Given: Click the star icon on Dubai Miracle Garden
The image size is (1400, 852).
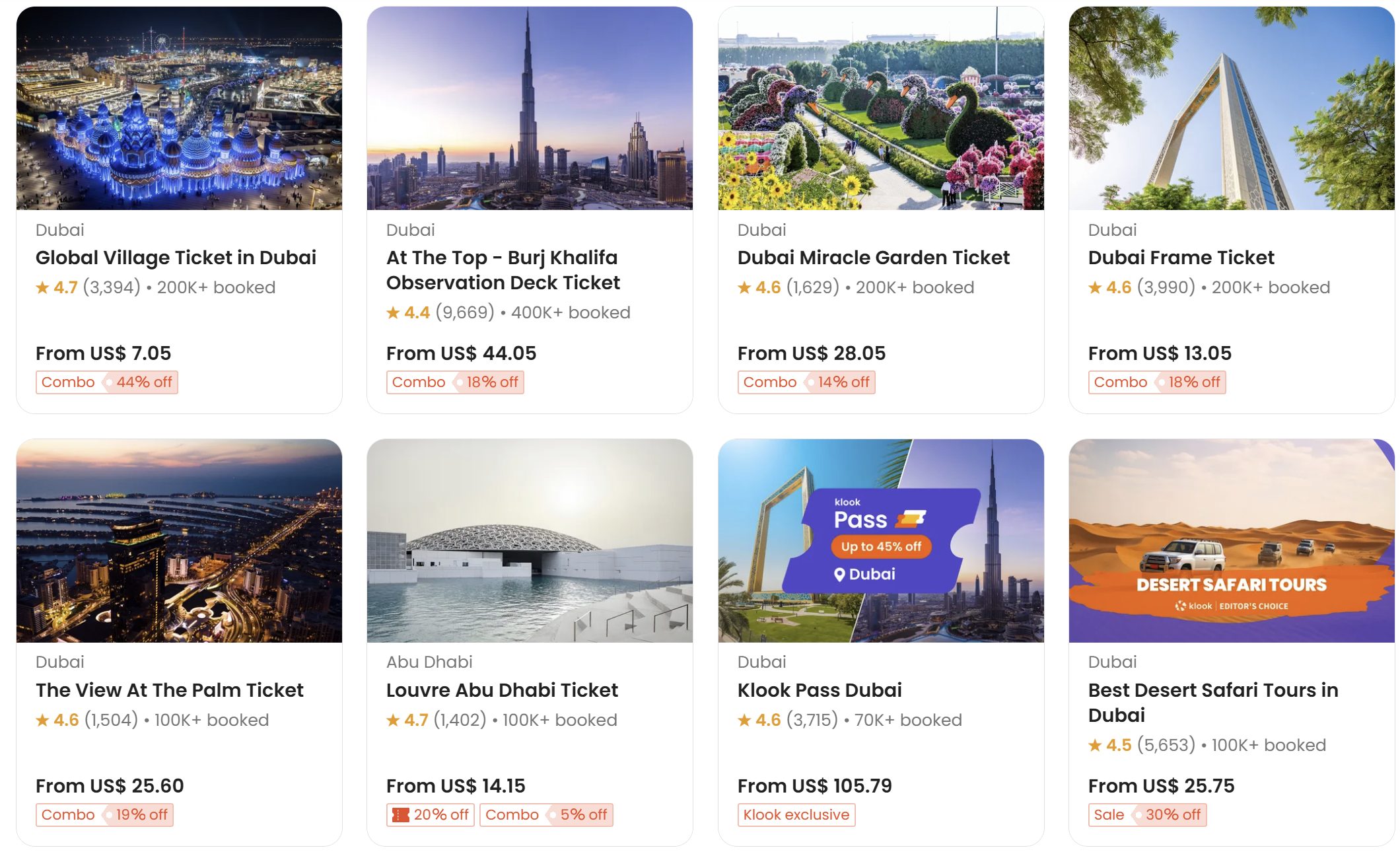Looking at the screenshot, I should tap(744, 287).
